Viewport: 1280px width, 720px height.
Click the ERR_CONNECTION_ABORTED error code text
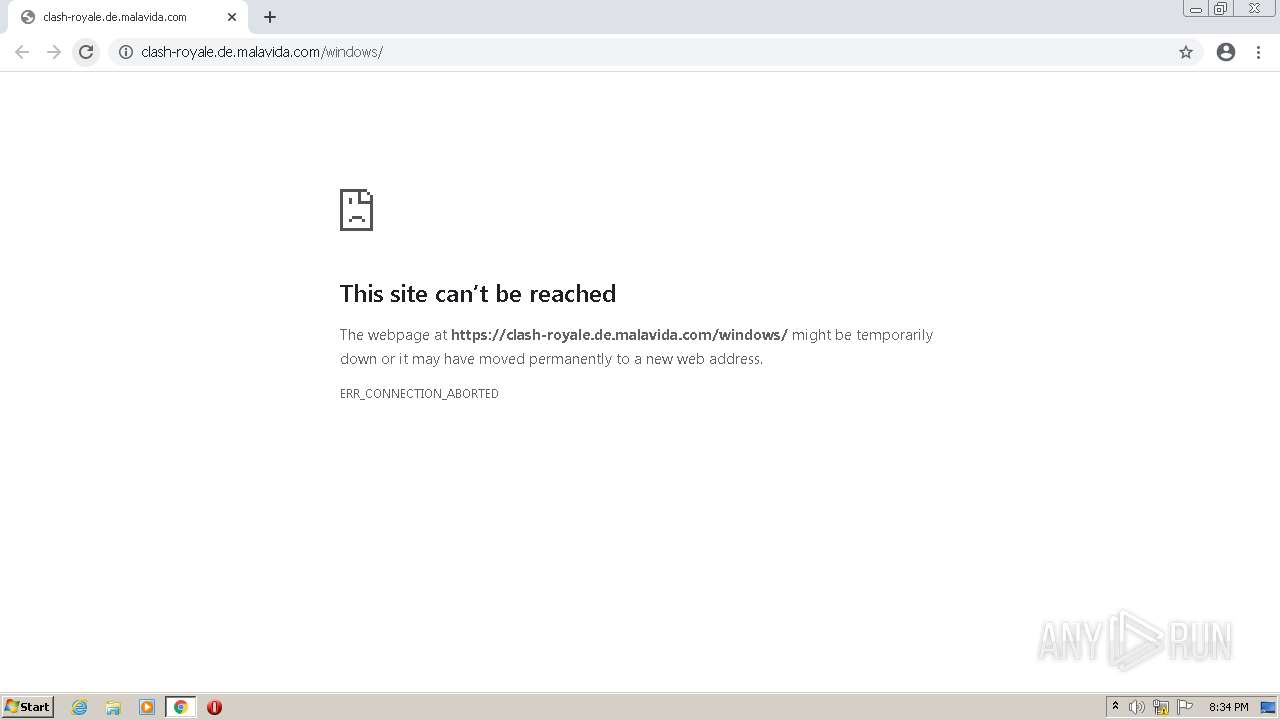tap(419, 394)
